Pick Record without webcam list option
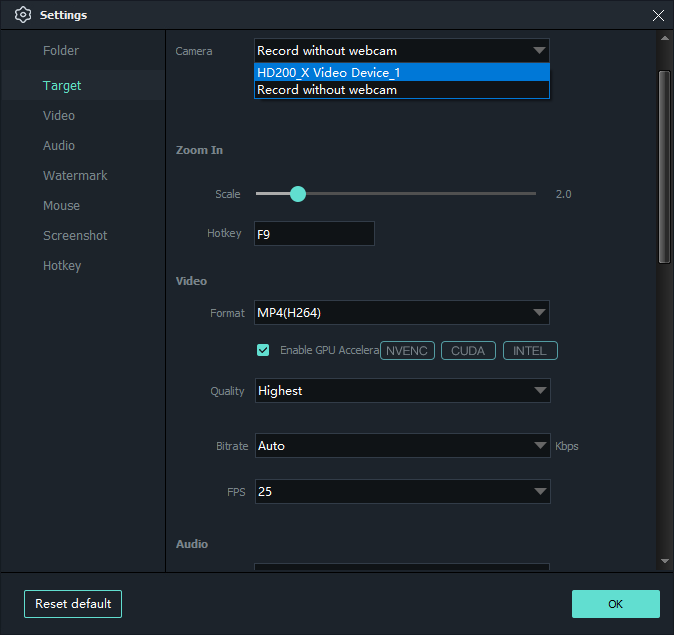Screen dimensions: 674x635 tap(401, 90)
